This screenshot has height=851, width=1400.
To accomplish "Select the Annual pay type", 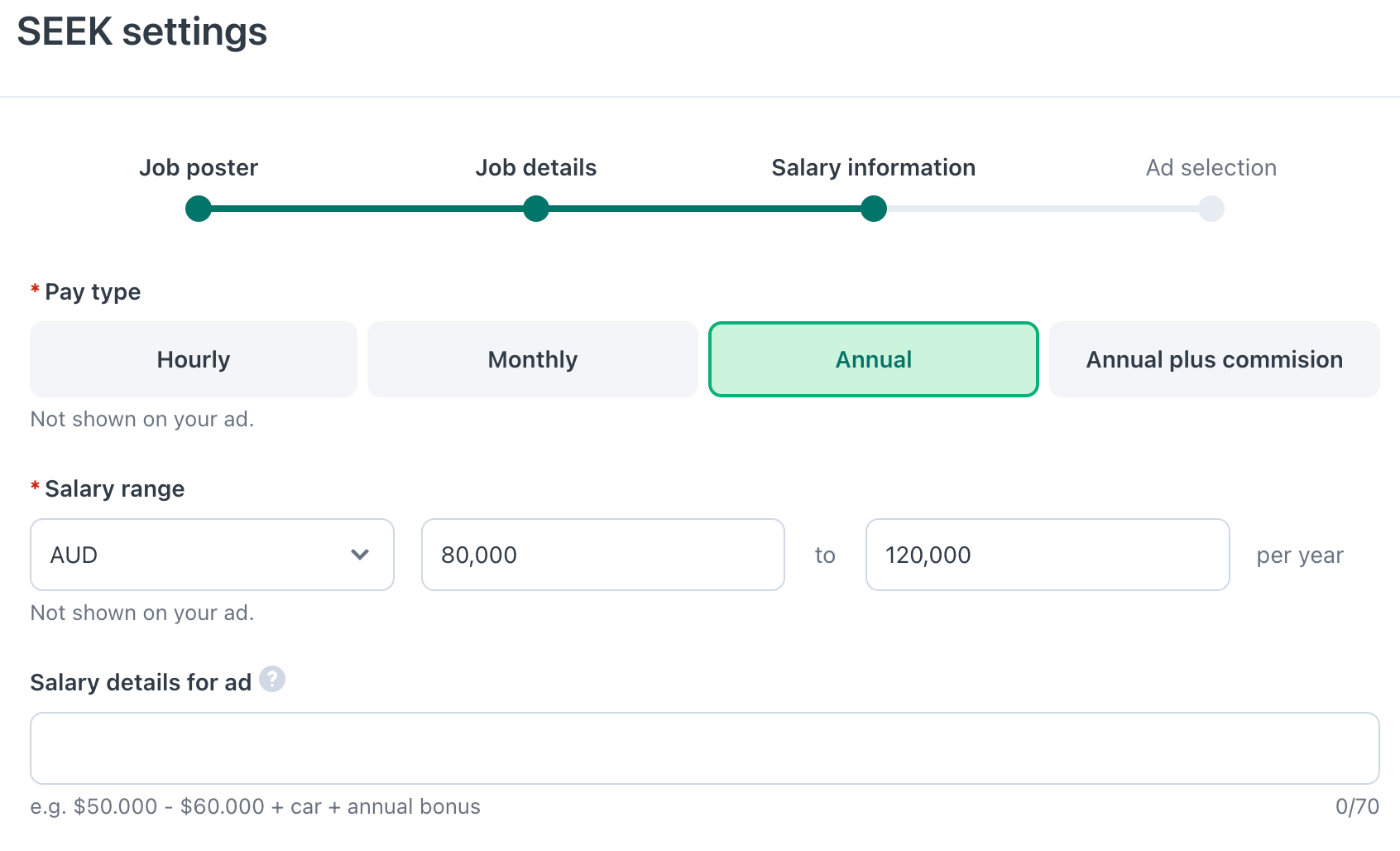I will coord(874,359).
